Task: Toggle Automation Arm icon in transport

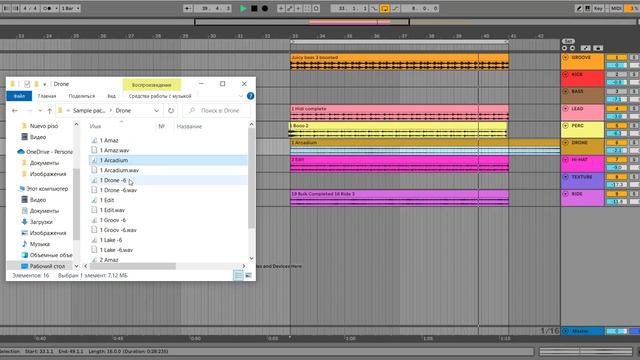Action: [x=289, y=8]
